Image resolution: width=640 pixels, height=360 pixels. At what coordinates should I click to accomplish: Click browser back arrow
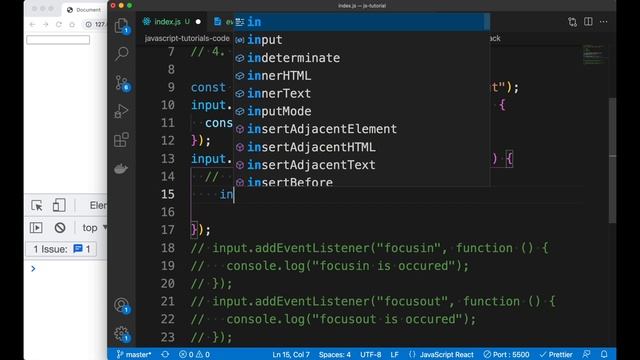(33, 24)
